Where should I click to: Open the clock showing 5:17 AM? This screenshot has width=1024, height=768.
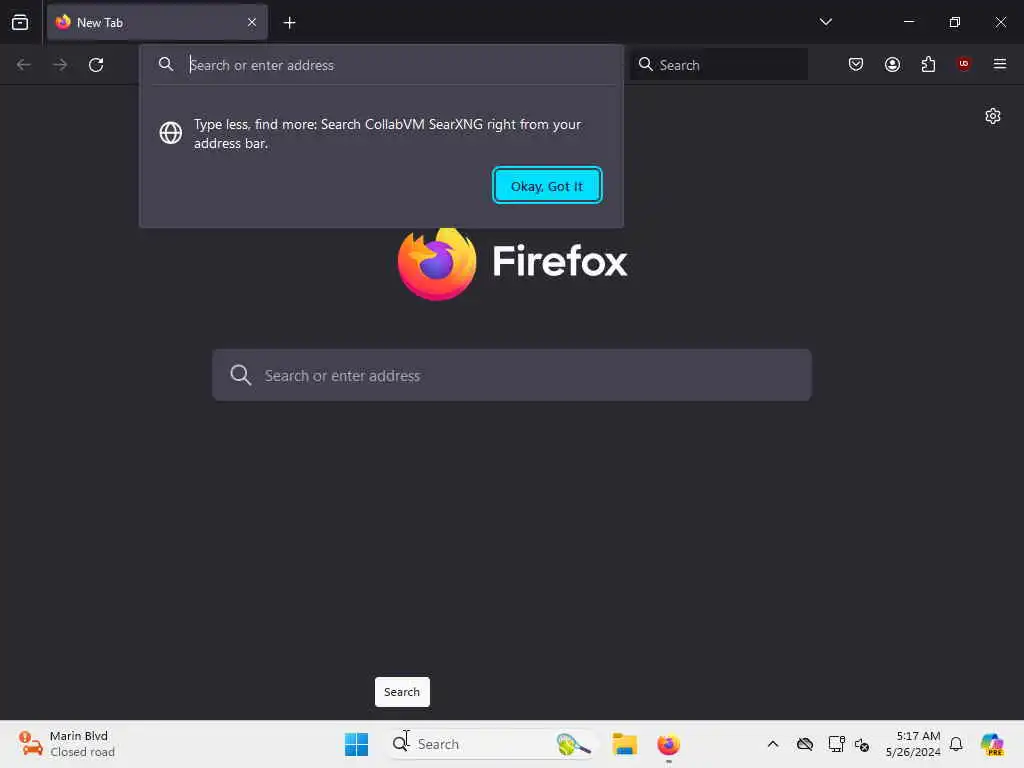(913, 744)
